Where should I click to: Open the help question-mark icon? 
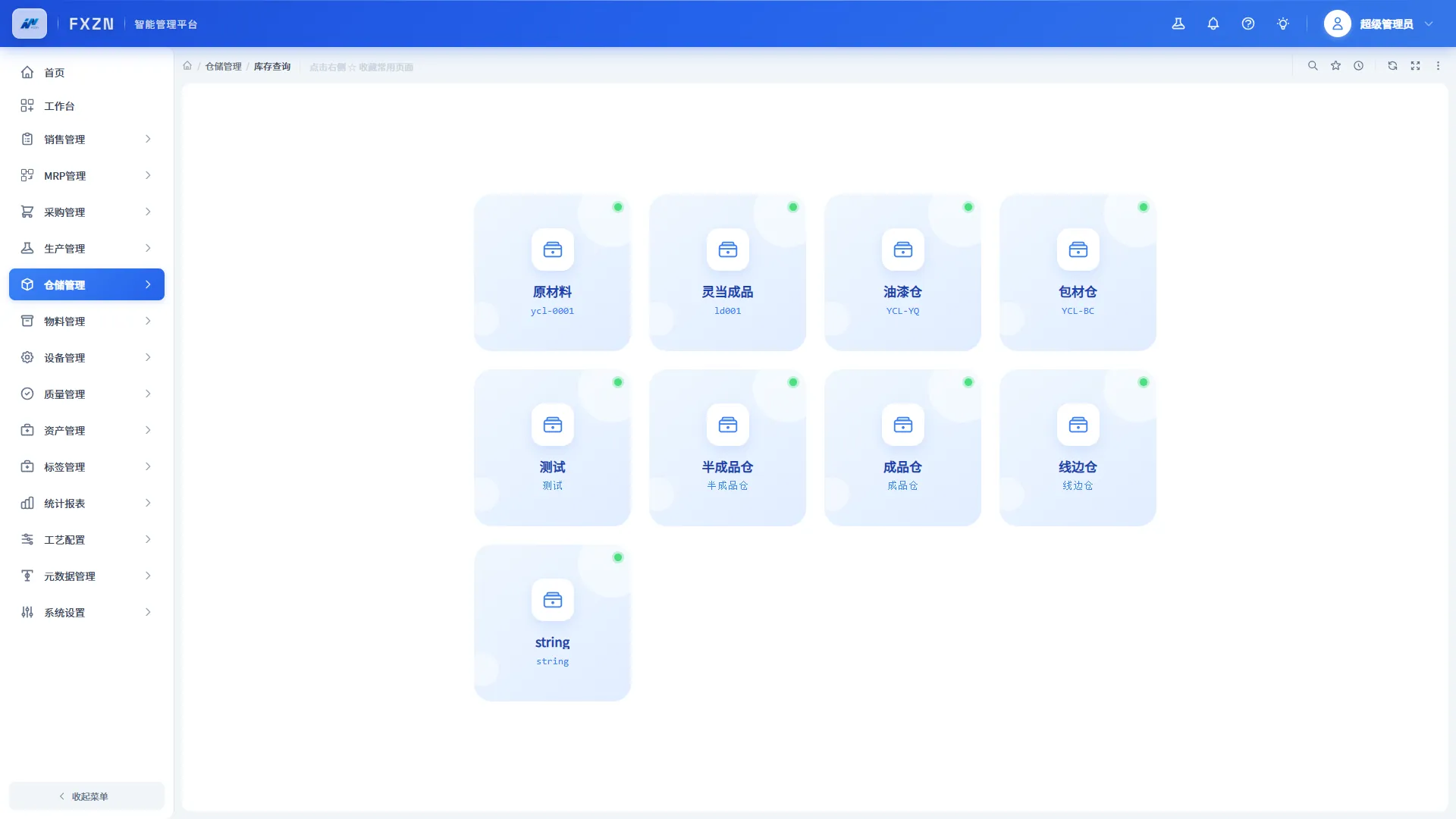pos(1248,24)
